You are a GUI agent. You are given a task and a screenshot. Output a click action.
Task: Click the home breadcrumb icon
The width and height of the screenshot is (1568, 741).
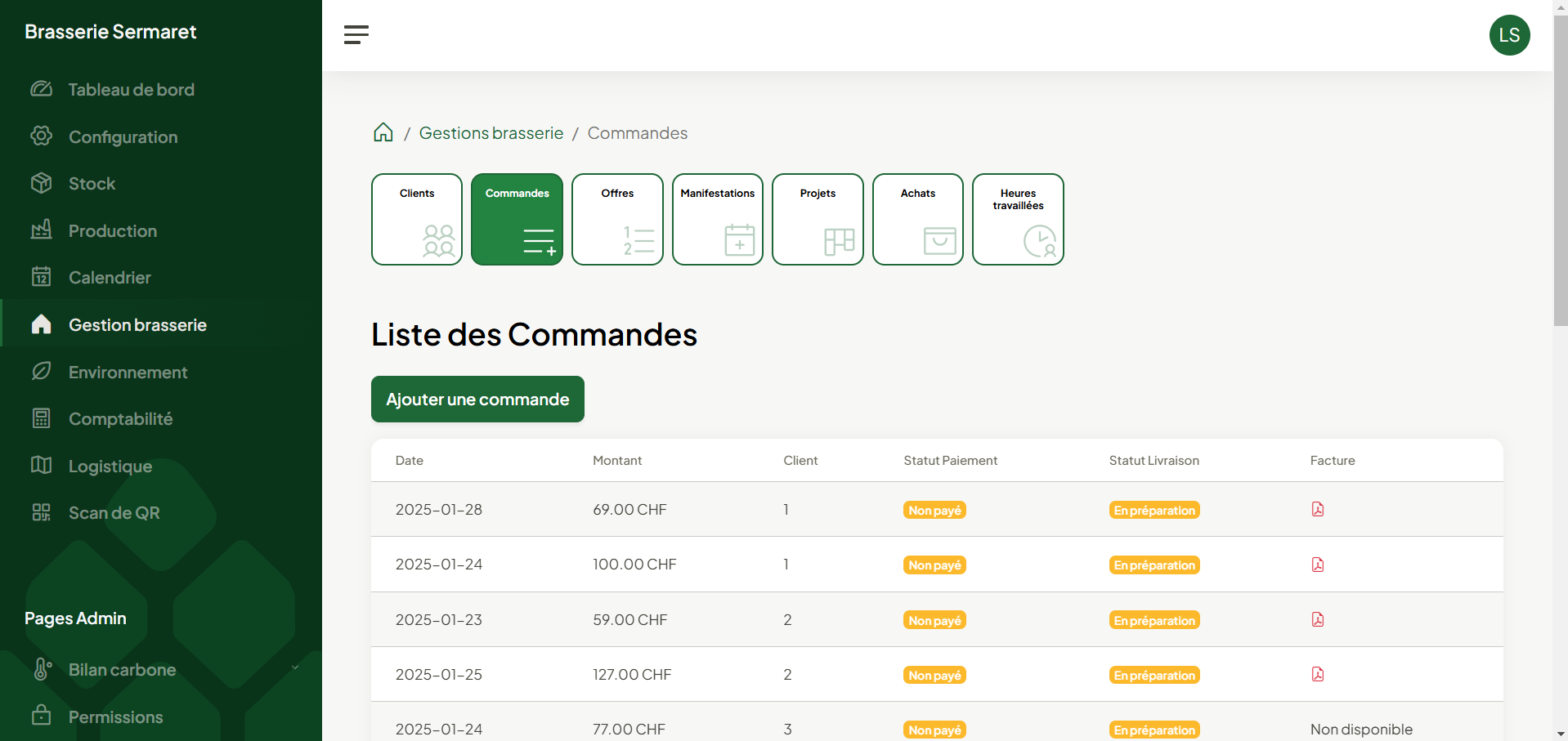[383, 132]
